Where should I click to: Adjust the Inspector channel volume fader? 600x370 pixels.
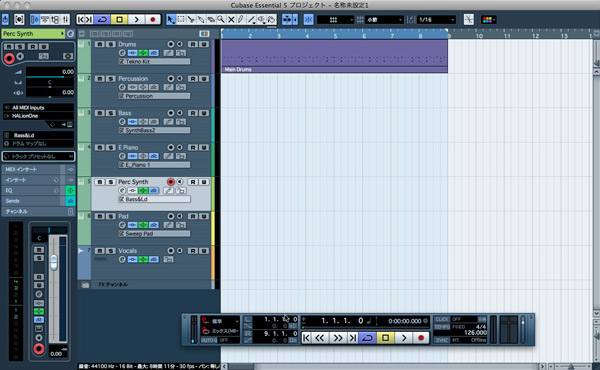(54, 262)
